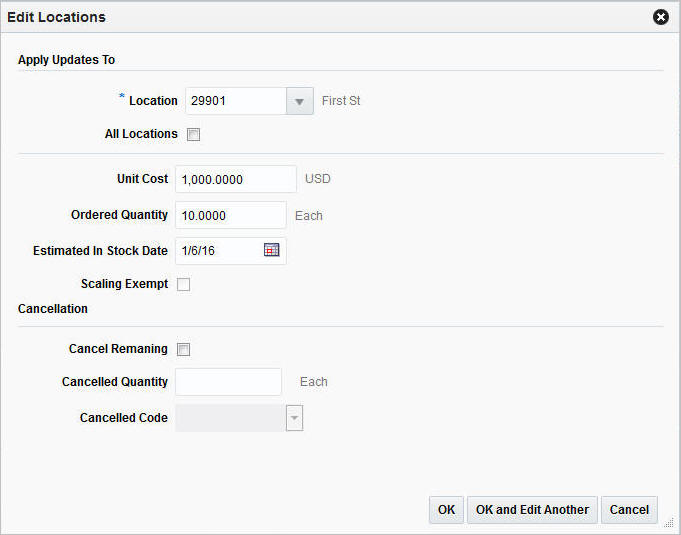Toggle the Scaling Exempt checkbox
The image size is (681, 535).
coord(183,284)
